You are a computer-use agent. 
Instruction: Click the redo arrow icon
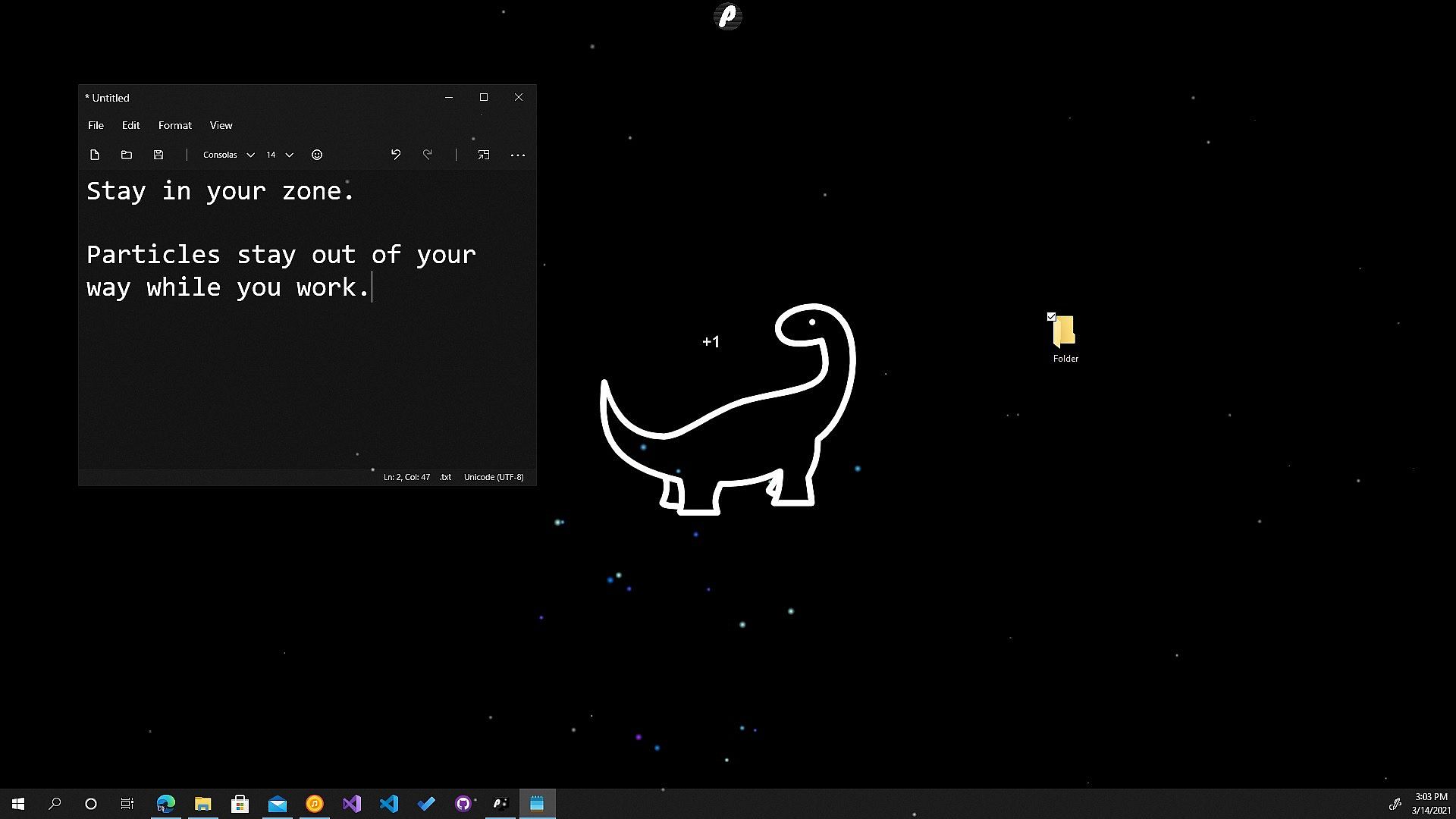pos(428,155)
